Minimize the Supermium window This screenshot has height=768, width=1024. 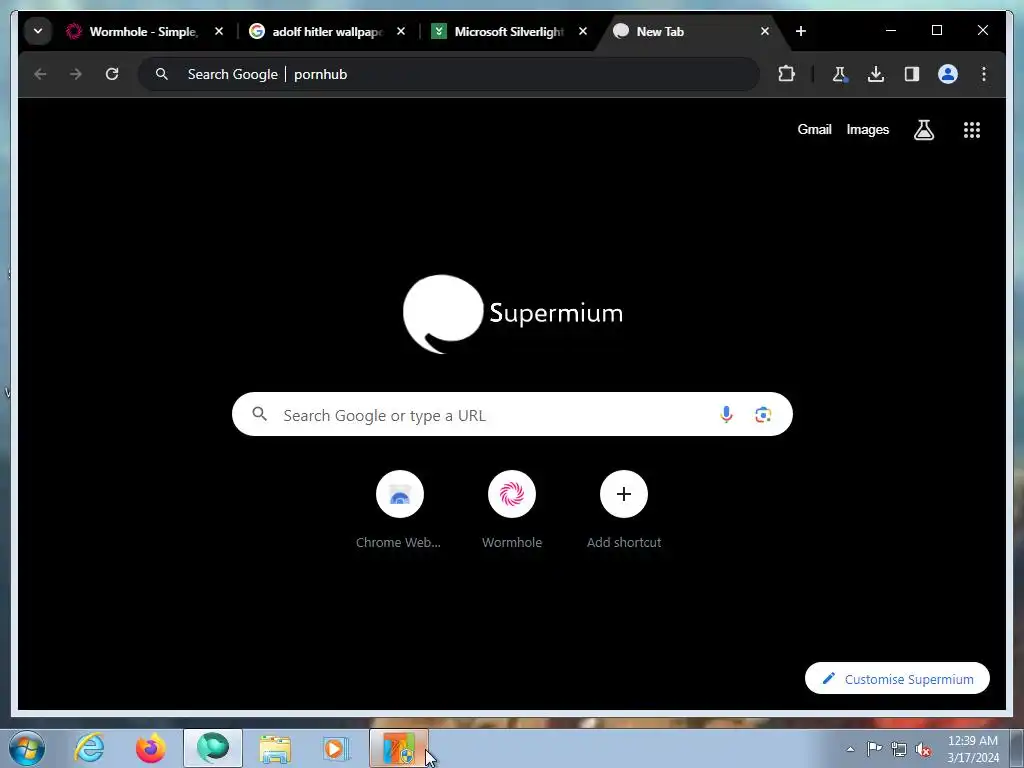point(891,30)
